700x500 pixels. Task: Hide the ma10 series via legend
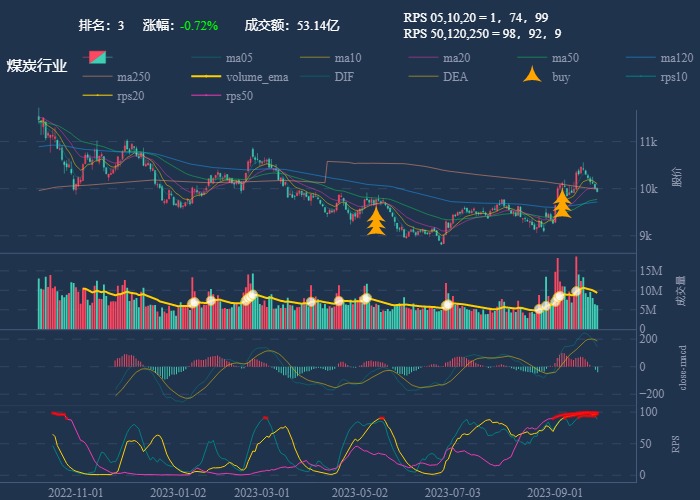point(347,57)
